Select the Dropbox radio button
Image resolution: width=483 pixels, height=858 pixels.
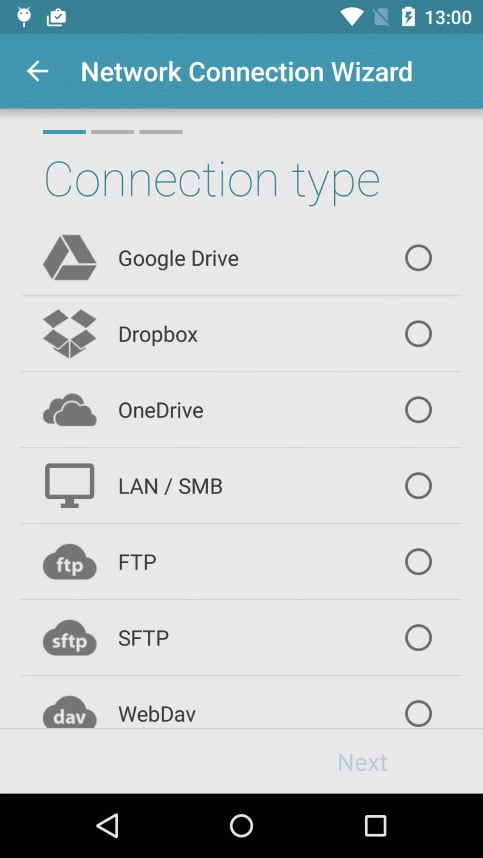pos(418,334)
